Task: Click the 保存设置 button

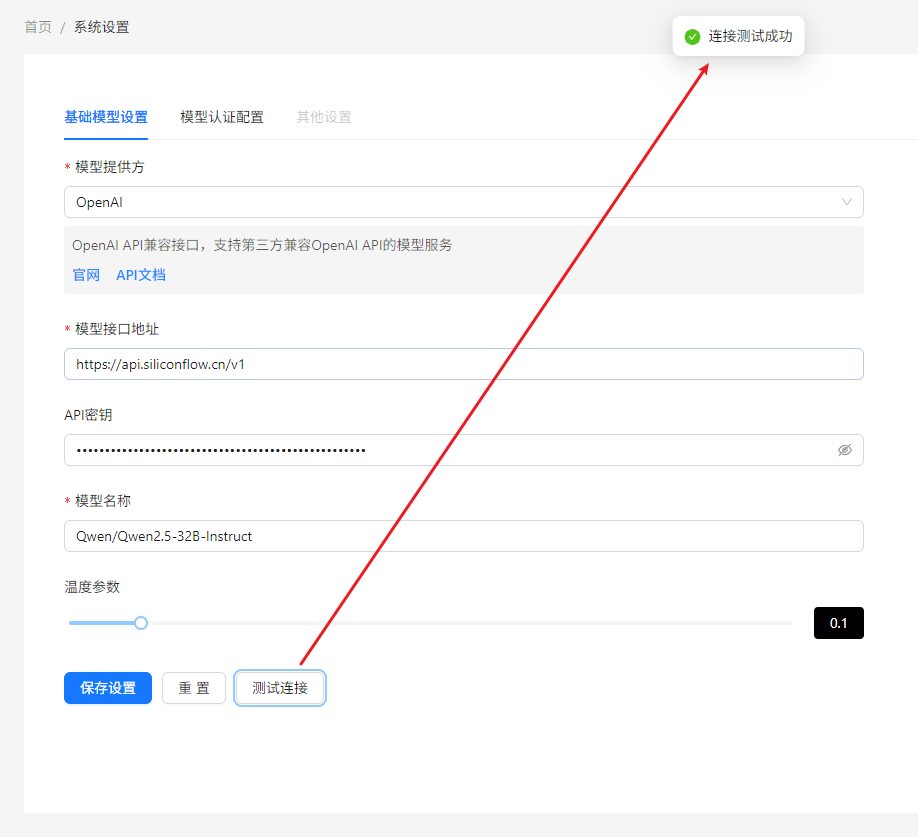Action: tap(108, 688)
